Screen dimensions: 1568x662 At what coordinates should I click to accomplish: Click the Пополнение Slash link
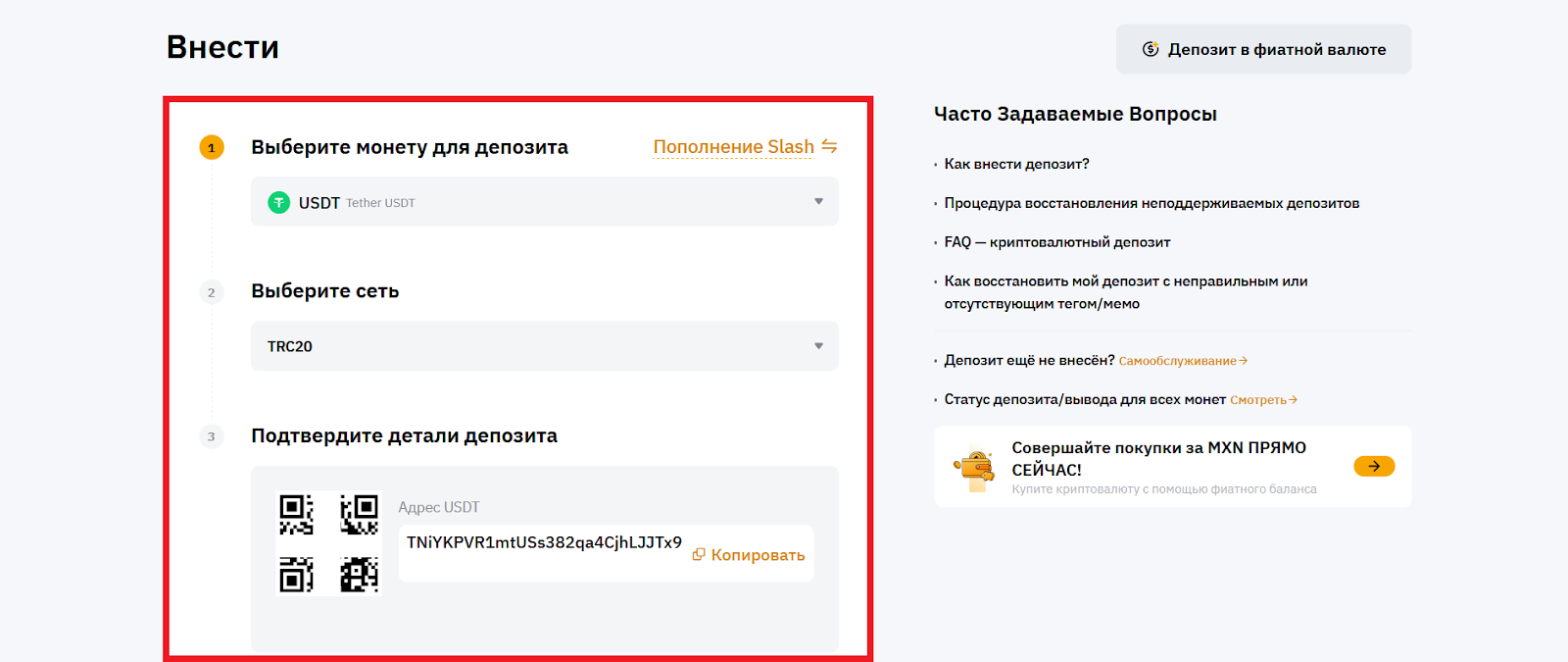click(x=733, y=147)
